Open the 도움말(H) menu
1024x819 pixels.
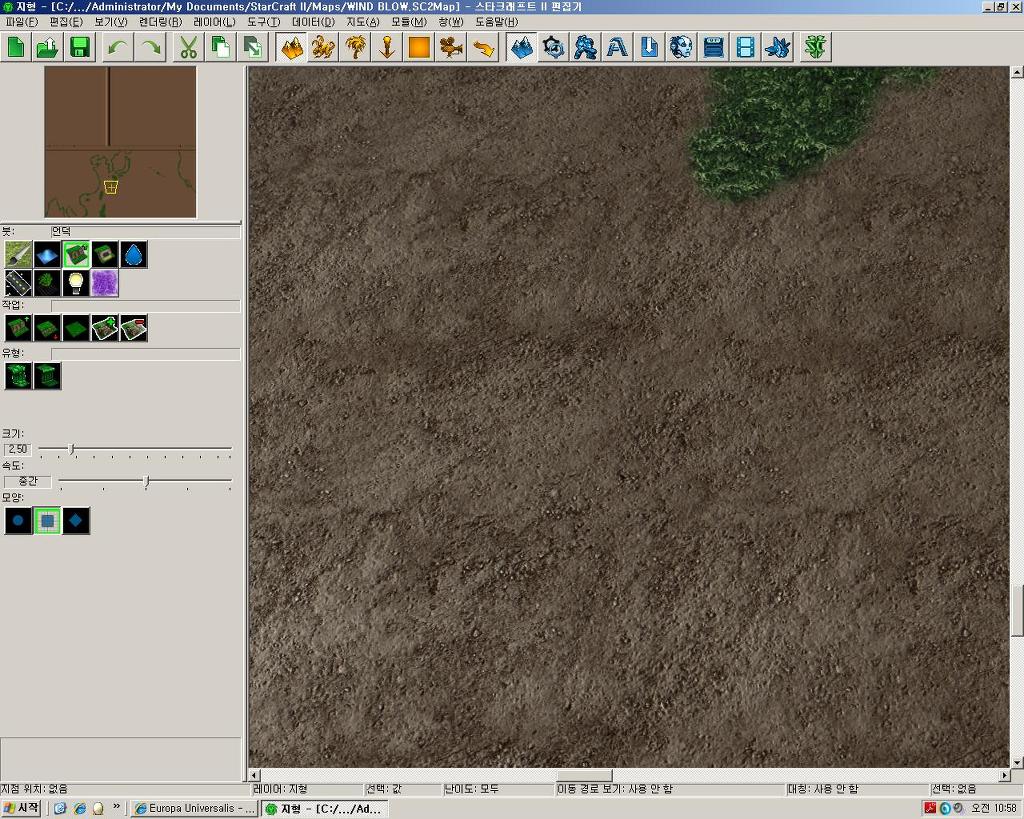pyautogui.click(x=496, y=22)
